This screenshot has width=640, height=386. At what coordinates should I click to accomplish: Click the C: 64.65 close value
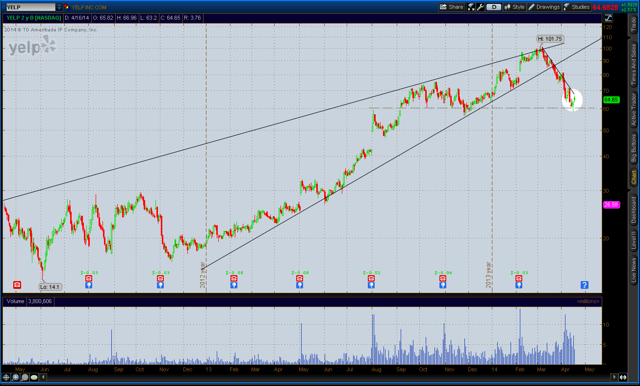[170, 18]
